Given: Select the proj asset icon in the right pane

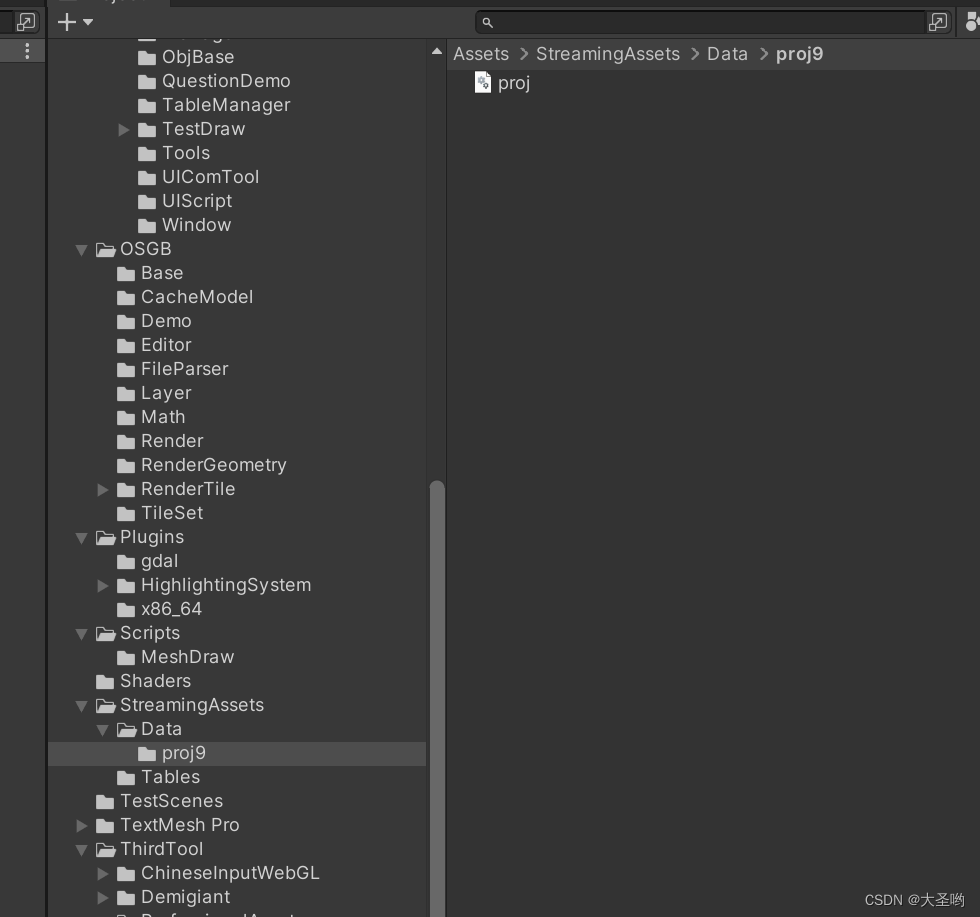Looking at the screenshot, I should pos(482,82).
